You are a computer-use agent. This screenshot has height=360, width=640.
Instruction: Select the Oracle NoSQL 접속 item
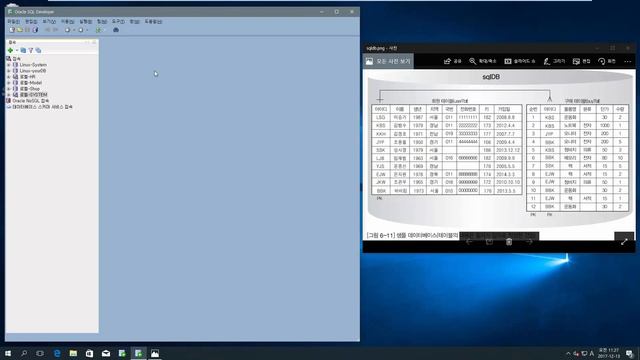31,100
